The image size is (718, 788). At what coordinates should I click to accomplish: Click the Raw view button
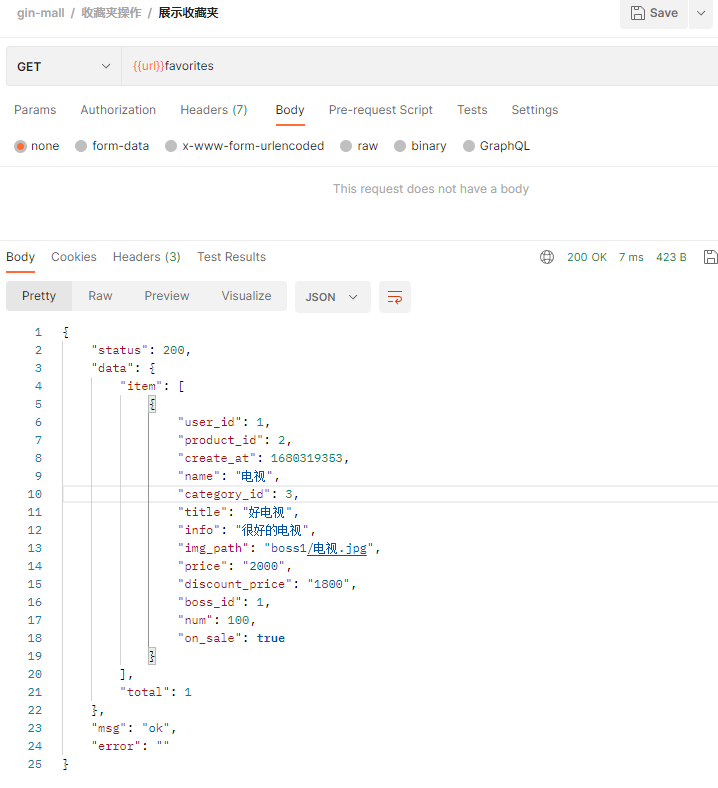[100, 296]
